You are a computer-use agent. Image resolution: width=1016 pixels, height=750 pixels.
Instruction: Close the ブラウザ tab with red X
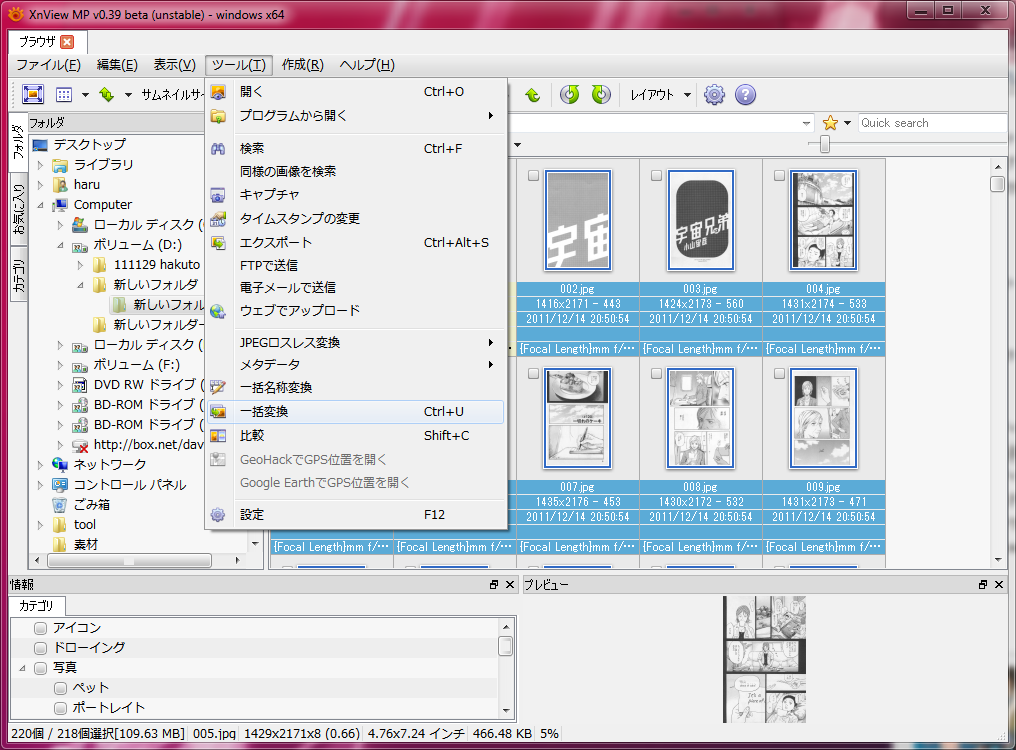pyautogui.click(x=67, y=42)
